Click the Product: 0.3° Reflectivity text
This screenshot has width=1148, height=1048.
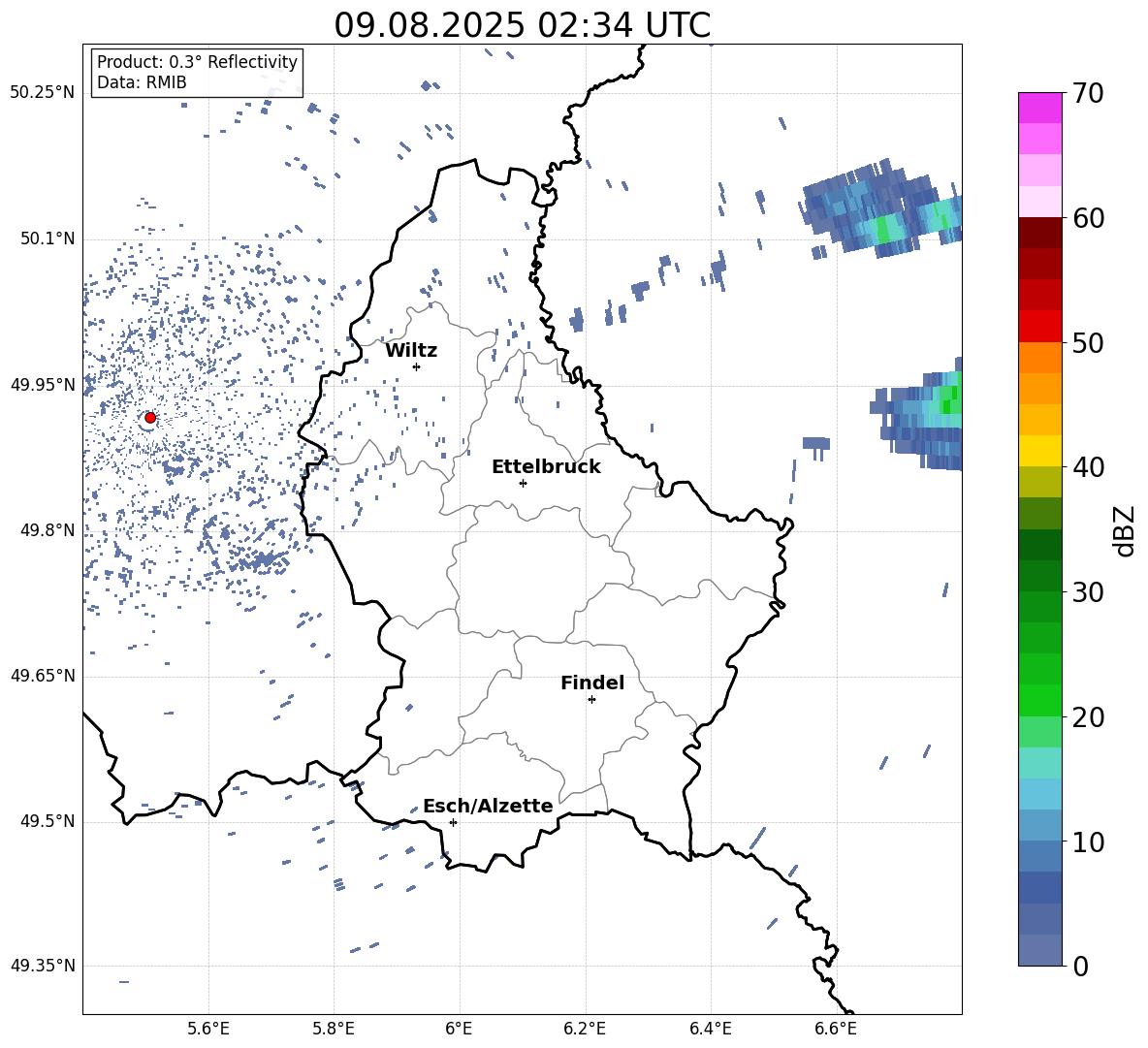(x=197, y=62)
